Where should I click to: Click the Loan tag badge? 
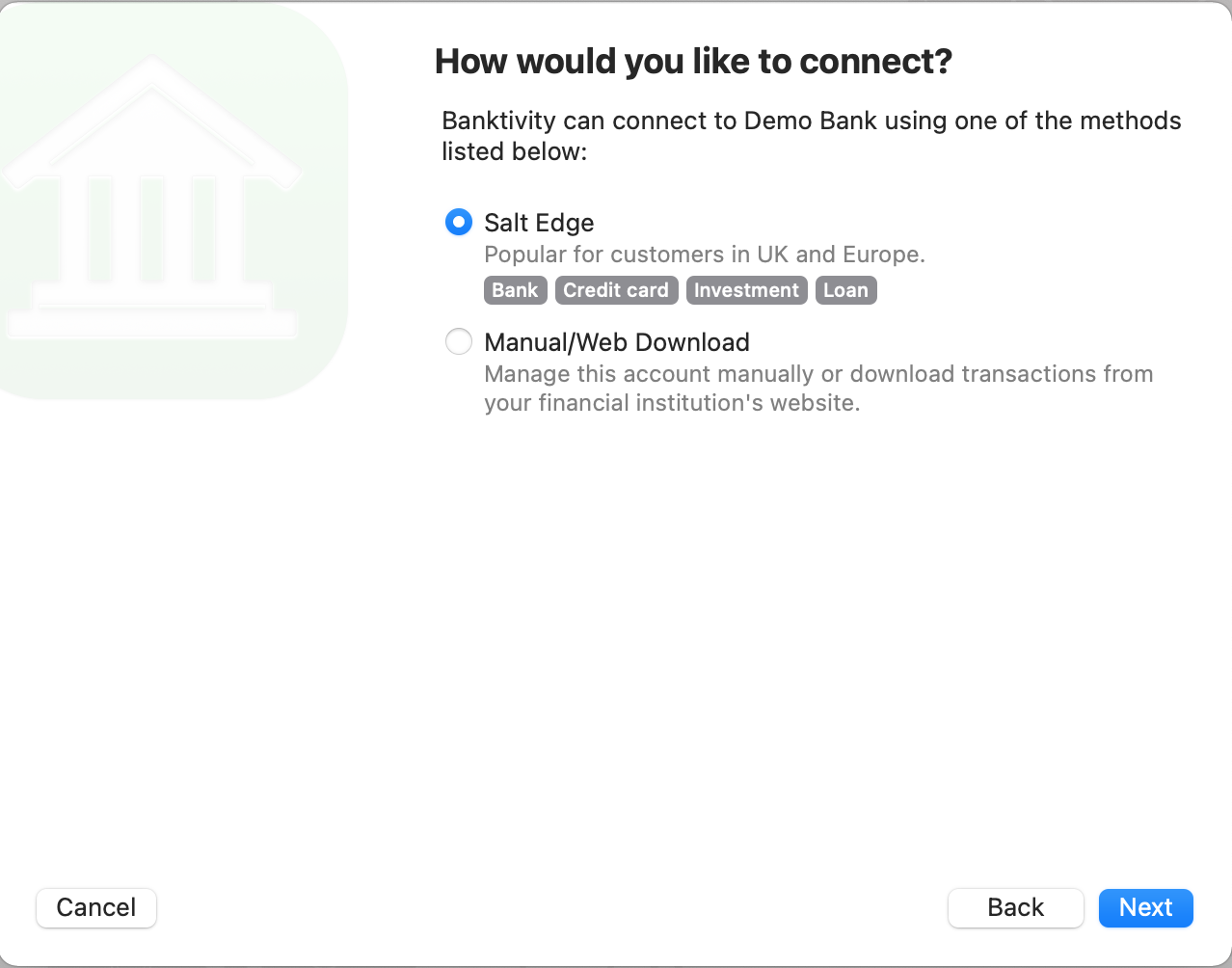click(x=845, y=289)
